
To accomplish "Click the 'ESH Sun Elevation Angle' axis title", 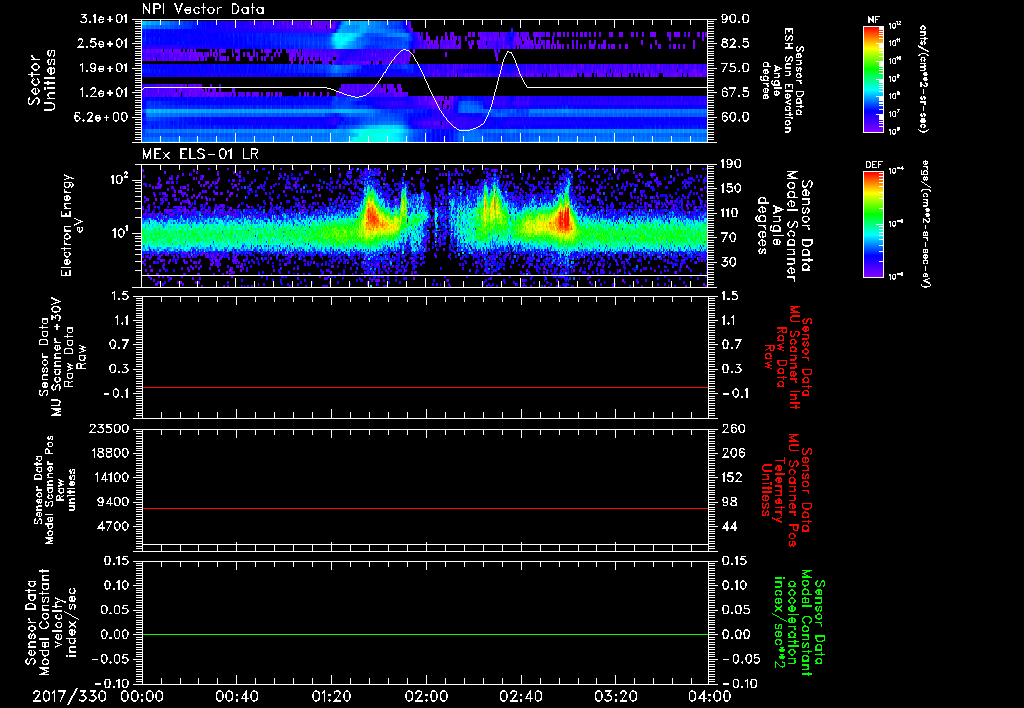I will tap(781, 80).
